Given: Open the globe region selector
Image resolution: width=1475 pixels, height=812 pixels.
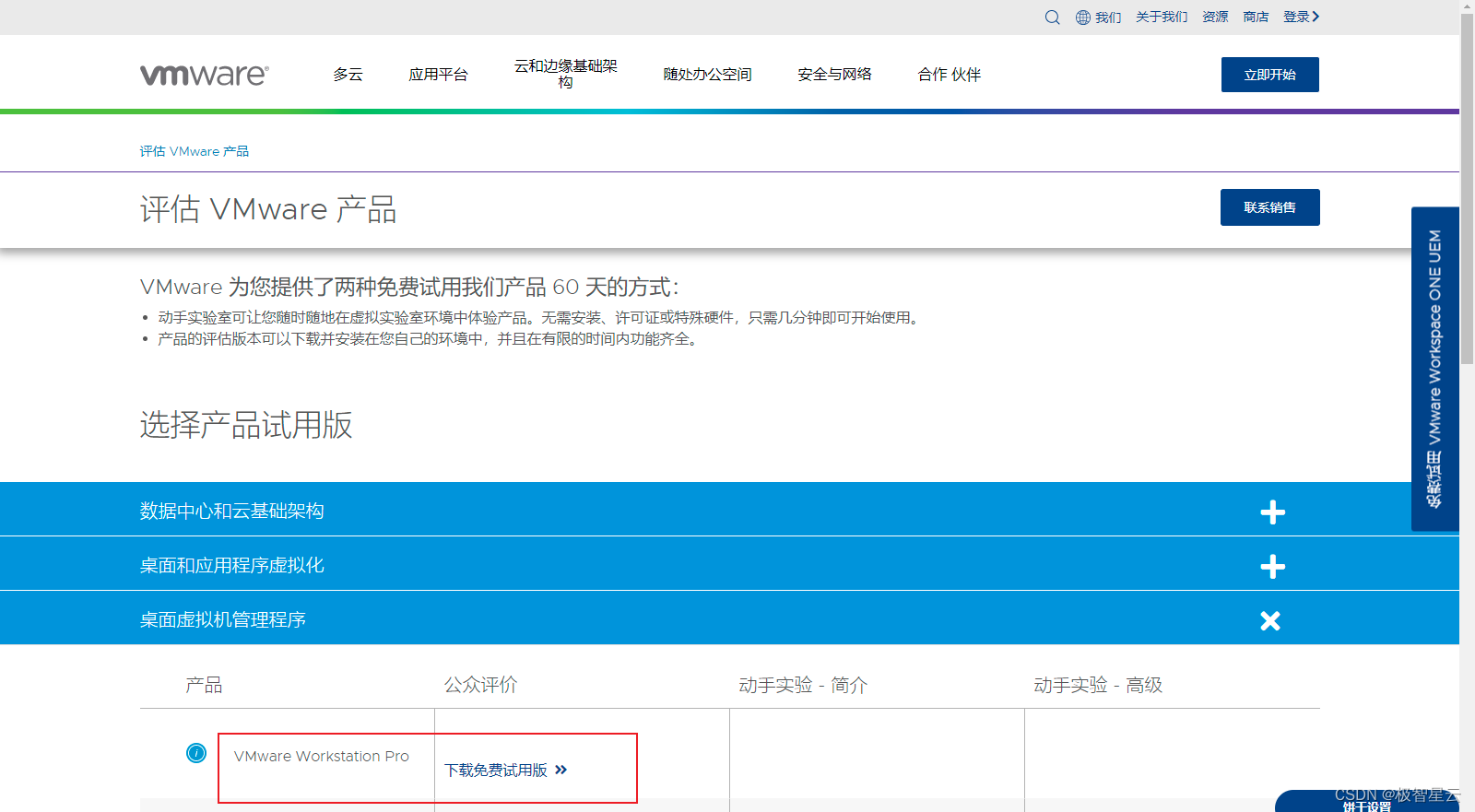Looking at the screenshot, I should (x=1098, y=18).
